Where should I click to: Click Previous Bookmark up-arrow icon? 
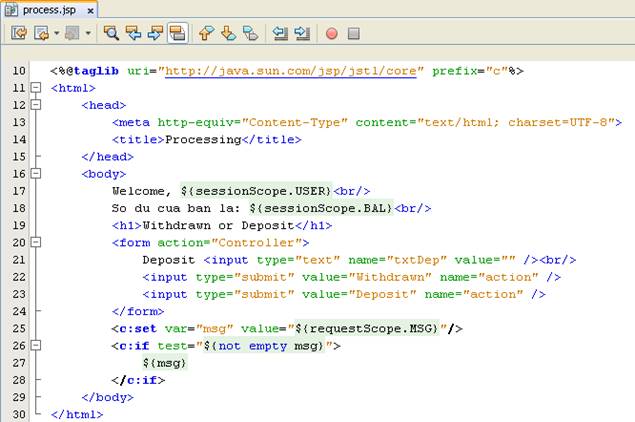tap(207, 33)
